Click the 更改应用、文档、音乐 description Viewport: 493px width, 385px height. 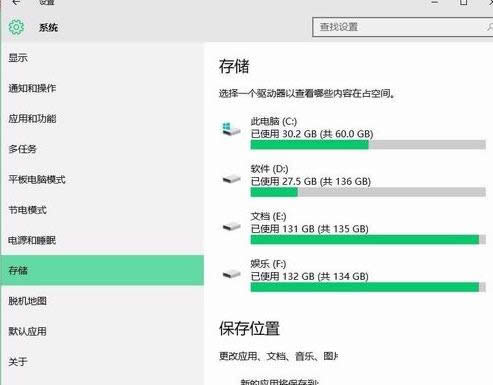pos(278,356)
